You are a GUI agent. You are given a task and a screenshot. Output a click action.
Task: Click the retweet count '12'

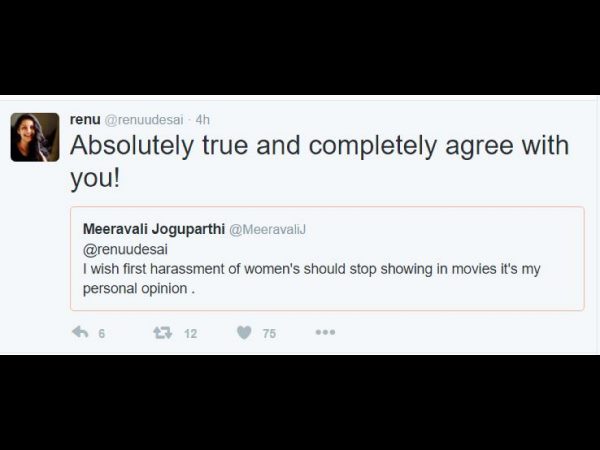190,334
